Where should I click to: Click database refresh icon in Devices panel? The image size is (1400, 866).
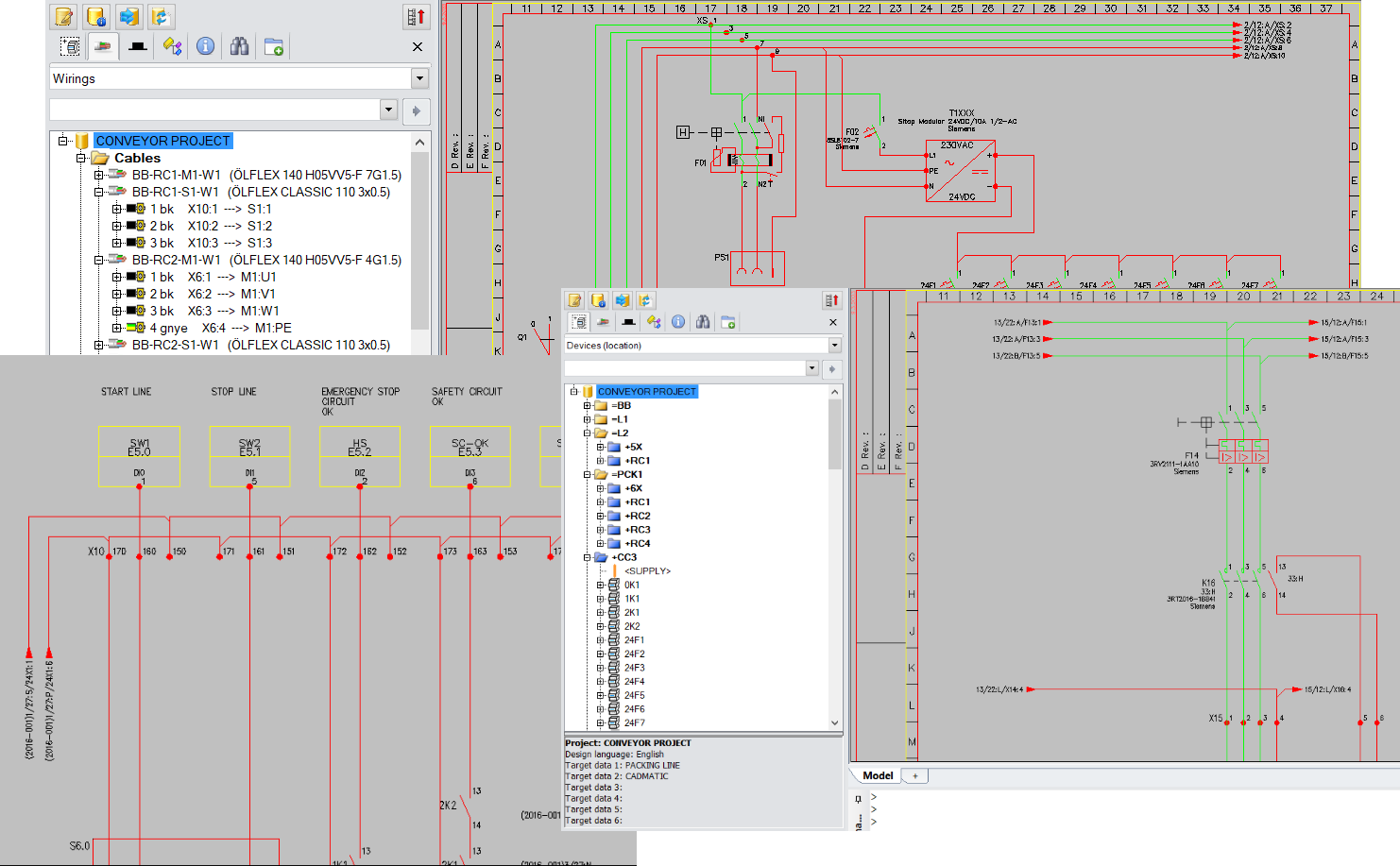click(645, 300)
